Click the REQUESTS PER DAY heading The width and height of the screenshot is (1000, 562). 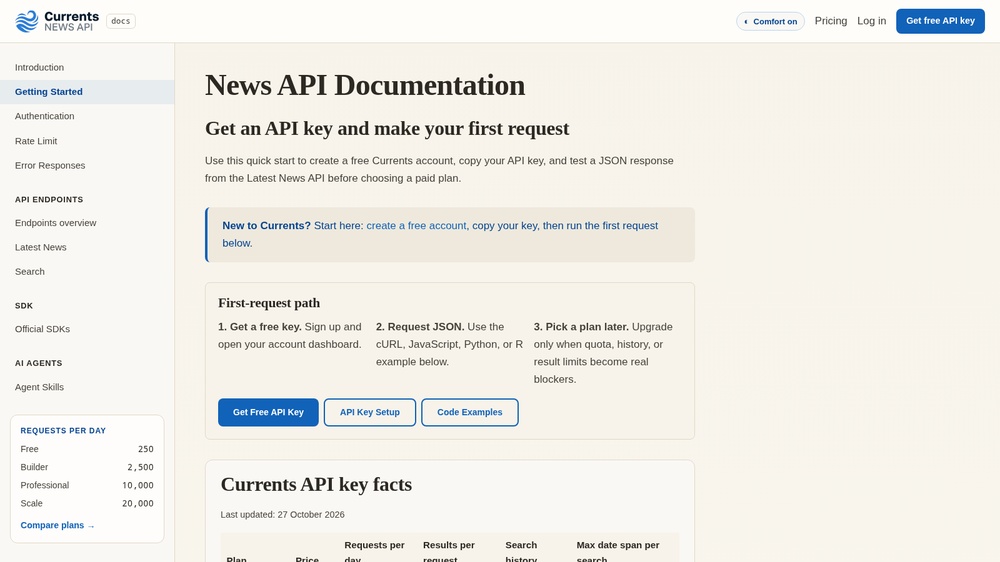[x=63, y=431]
